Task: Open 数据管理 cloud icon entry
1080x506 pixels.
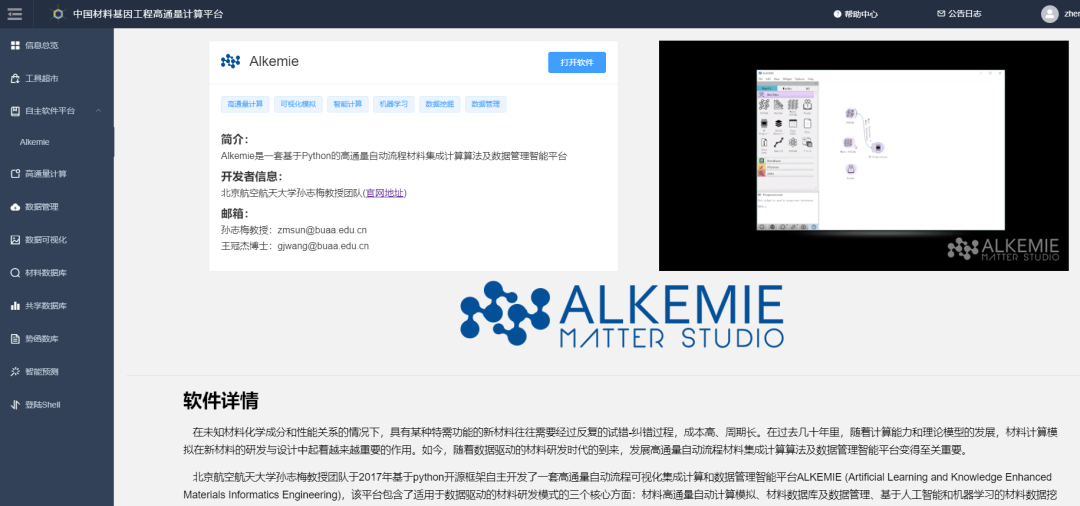Action: click(41, 207)
